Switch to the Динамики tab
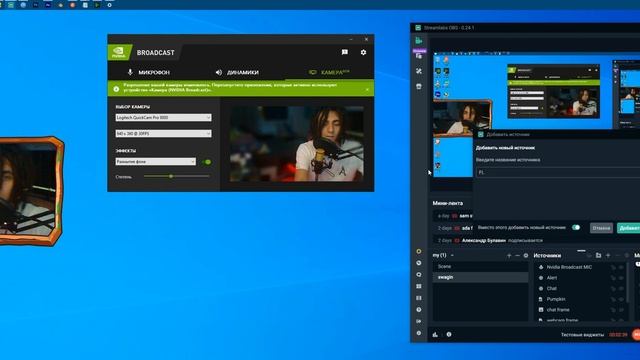The height and width of the screenshot is (360, 640). (237, 72)
